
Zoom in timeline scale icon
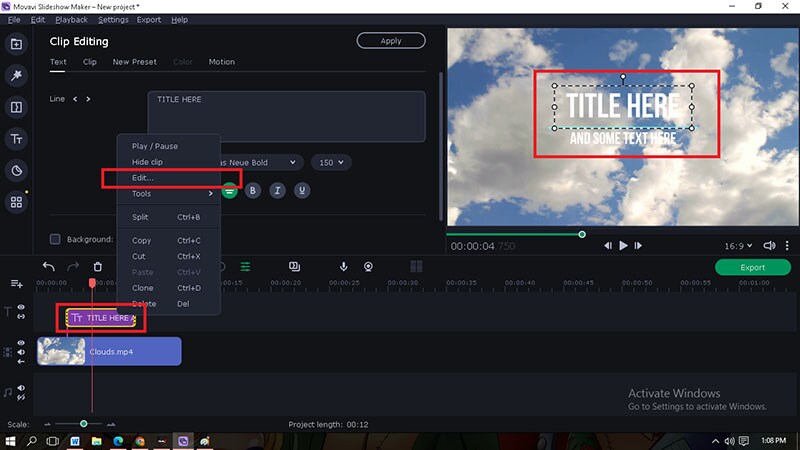111,424
